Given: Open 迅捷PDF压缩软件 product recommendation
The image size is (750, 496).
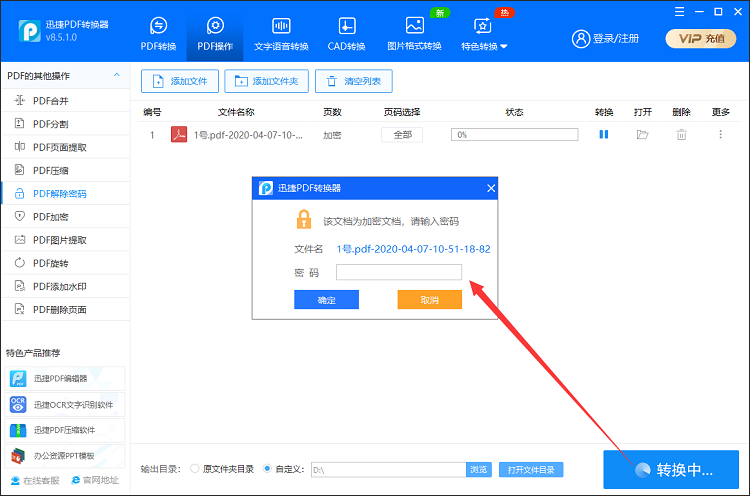Looking at the screenshot, I should pos(65,430).
